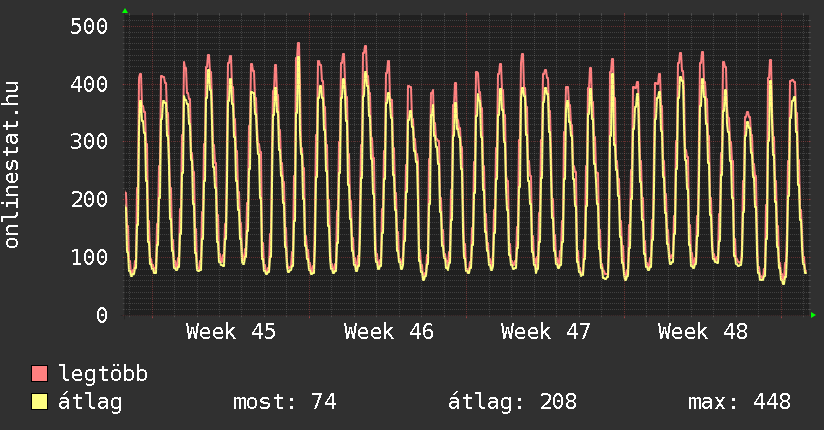Viewport: 824px width, 430px height.
Task: Click the 400 y-axis value
Action: 89,84
